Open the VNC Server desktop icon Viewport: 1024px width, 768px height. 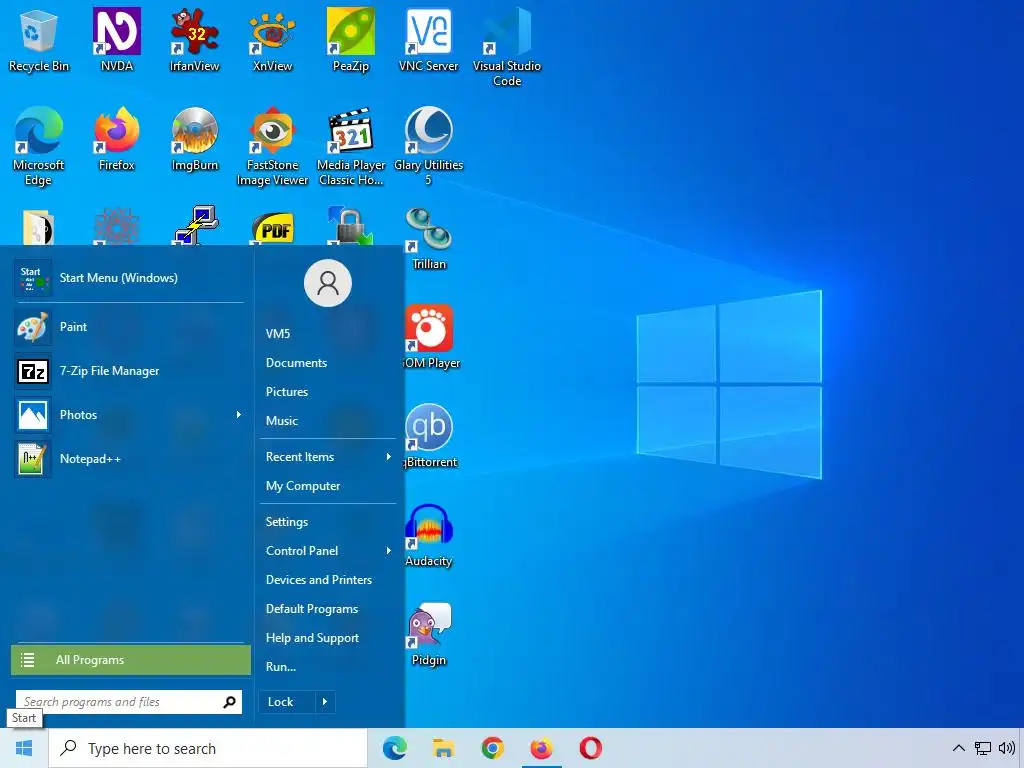pos(428,39)
